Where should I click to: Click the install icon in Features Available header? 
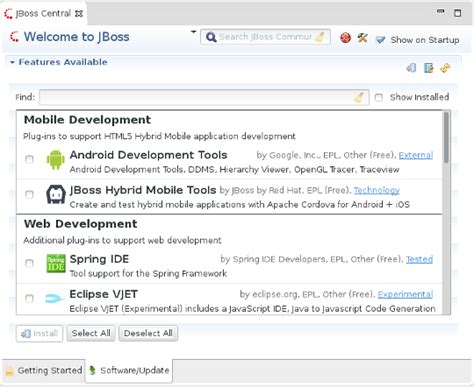tap(411, 68)
